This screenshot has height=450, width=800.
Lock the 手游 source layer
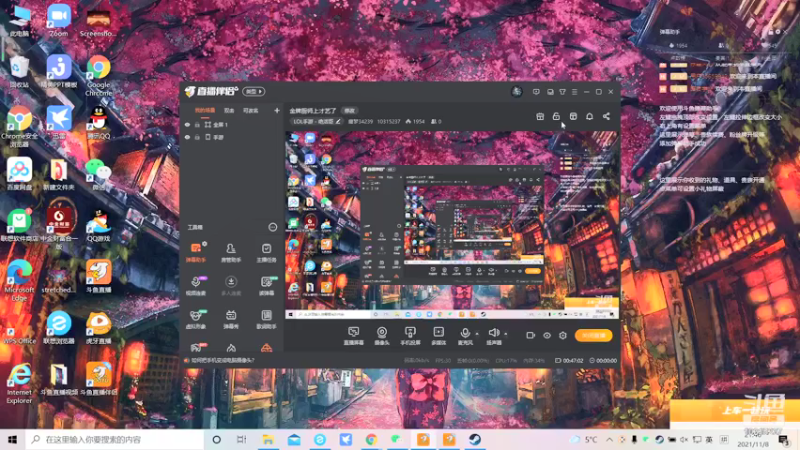click(197, 137)
